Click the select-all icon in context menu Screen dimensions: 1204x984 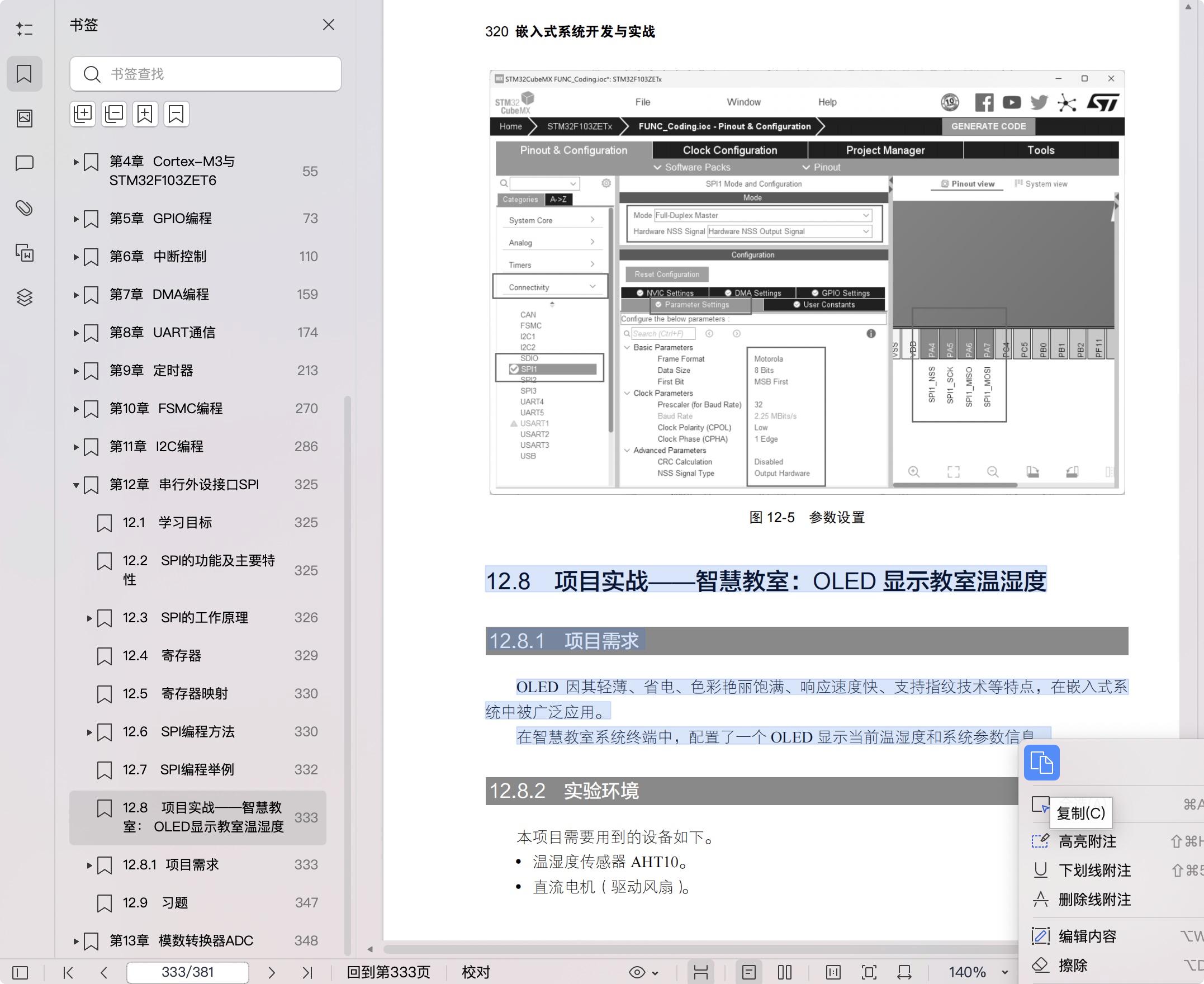[1040, 805]
